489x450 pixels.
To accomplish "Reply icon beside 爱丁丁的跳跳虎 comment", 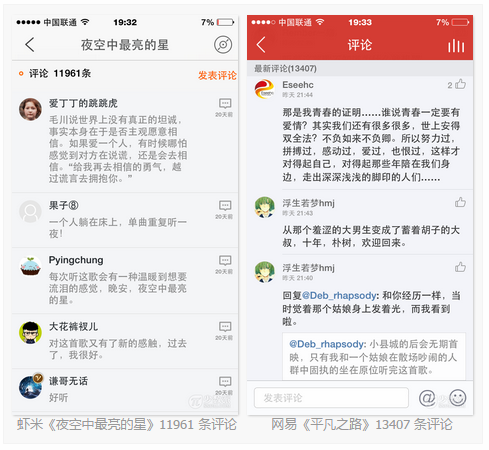I will [225, 103].
